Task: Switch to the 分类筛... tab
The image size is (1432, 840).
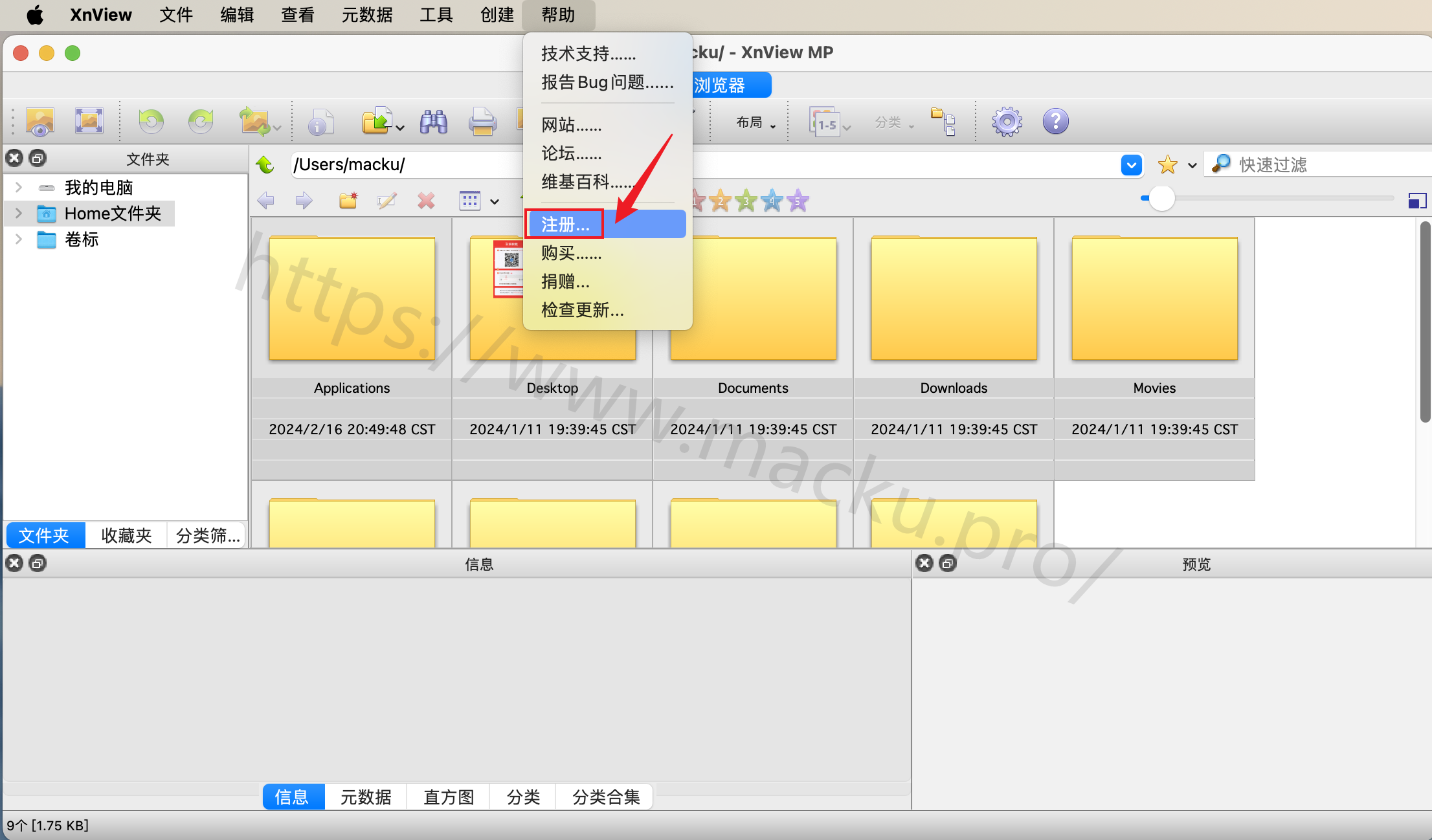Action: 207,535
